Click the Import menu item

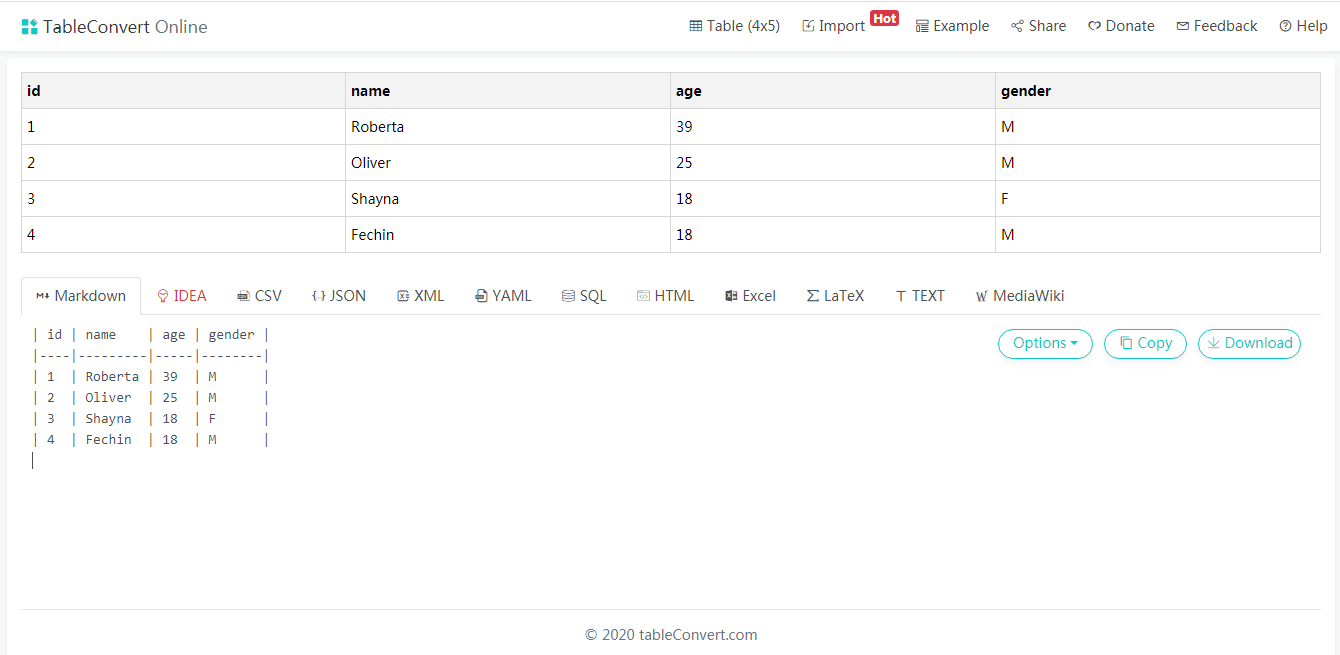tap(834, 26)
